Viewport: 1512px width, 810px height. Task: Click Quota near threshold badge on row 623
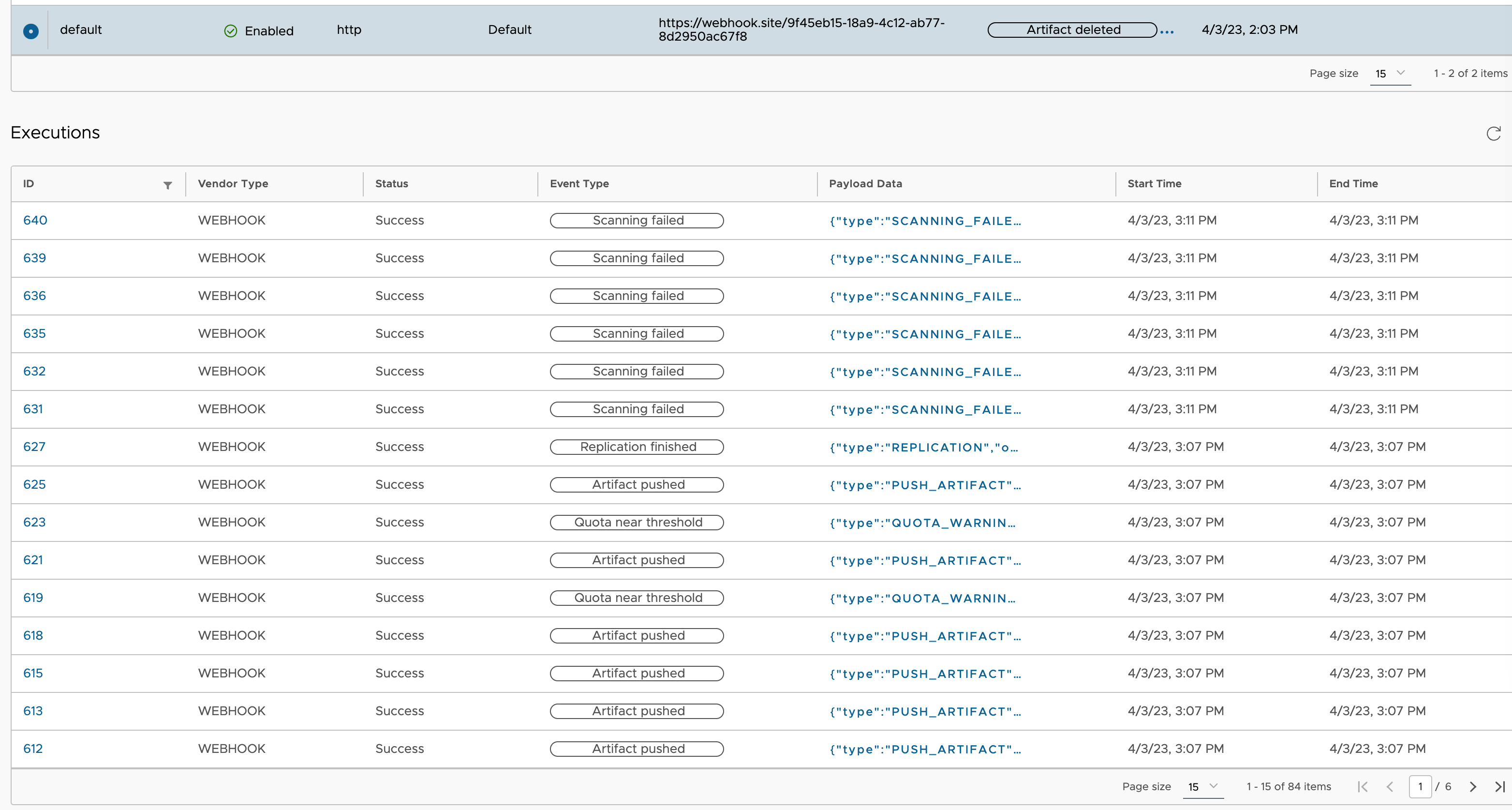click(x=637, y=522)
